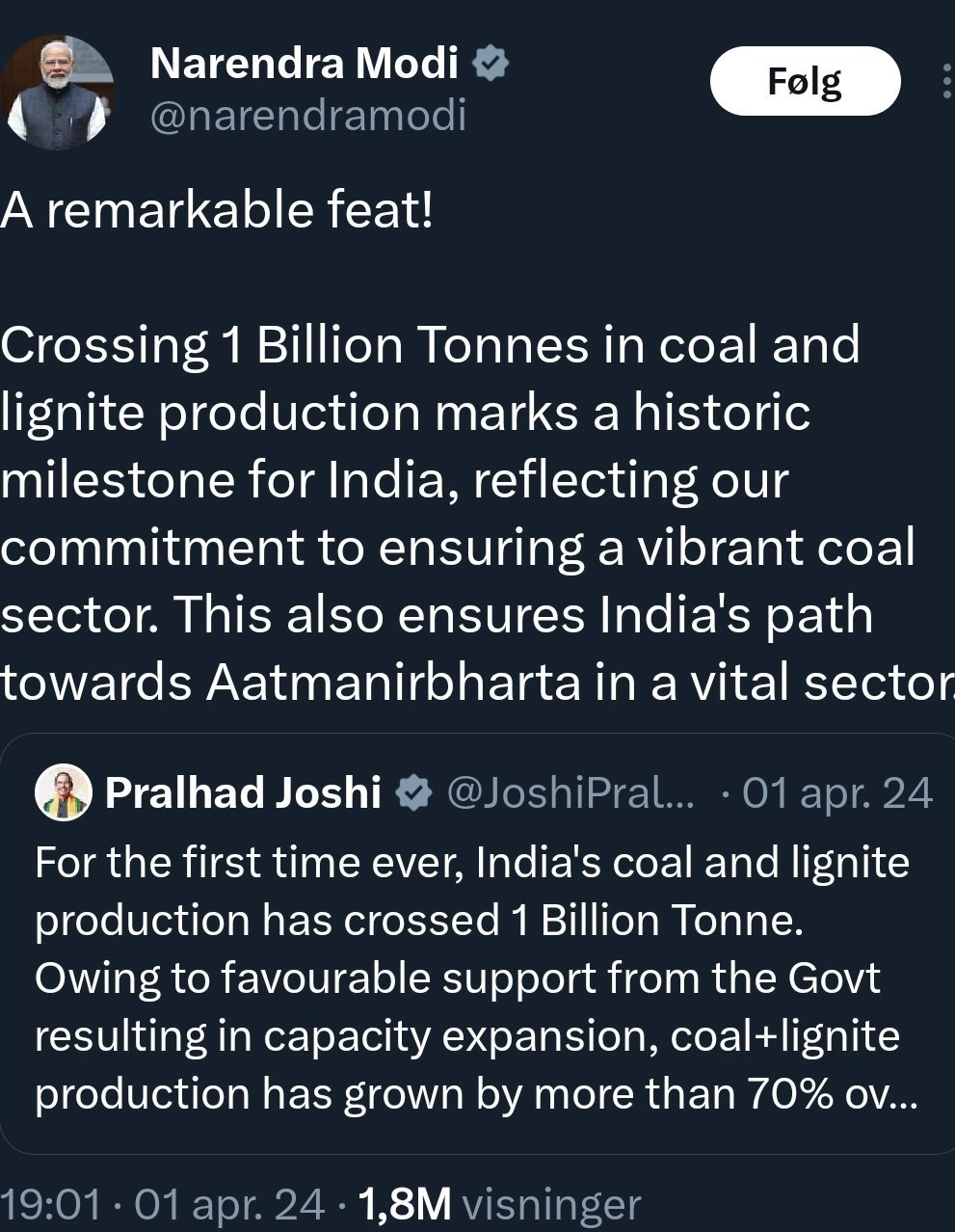
Task: Click the verified badge next to Pralhad Joshi
Action: click(413, 793)
